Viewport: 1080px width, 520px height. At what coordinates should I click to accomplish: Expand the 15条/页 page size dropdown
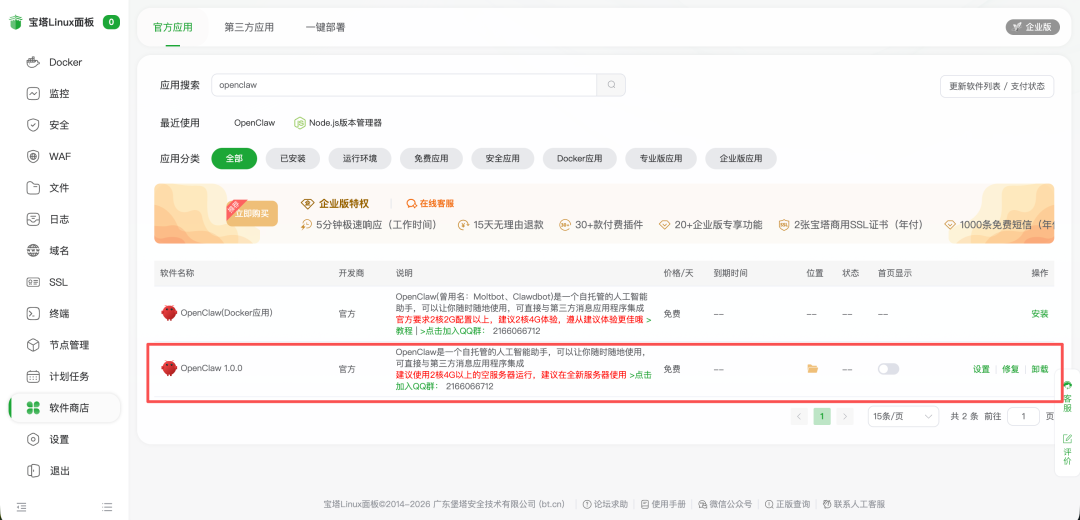click(x=902, y=416)
